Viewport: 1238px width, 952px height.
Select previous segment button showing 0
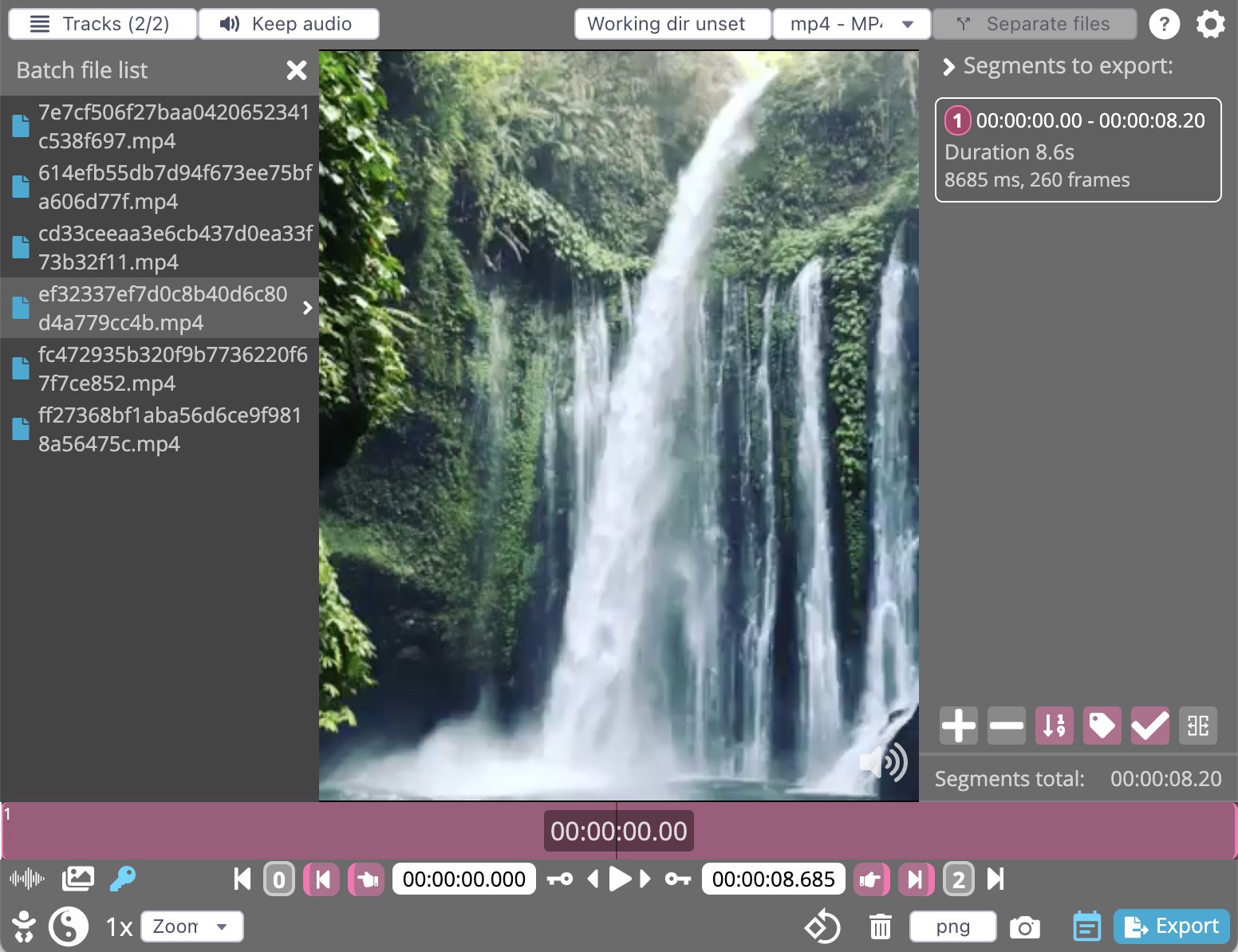pyautogui.click(x=279, y=879)
